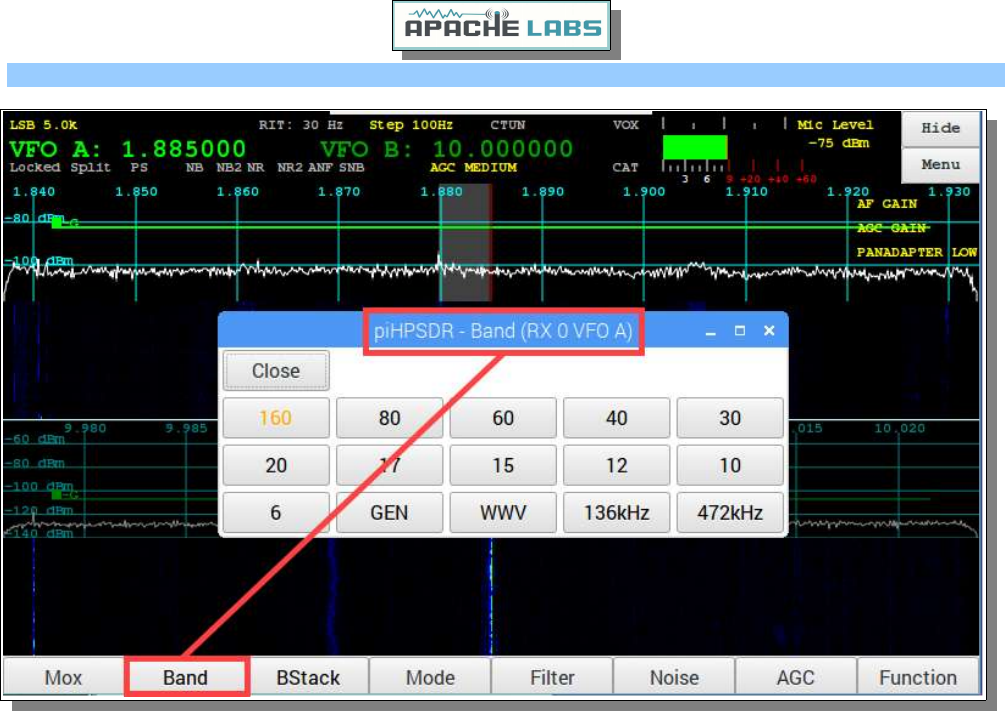The image size is (1005, 711).
Task: Tune to the WWV band
Action: [x=502, y=513]
